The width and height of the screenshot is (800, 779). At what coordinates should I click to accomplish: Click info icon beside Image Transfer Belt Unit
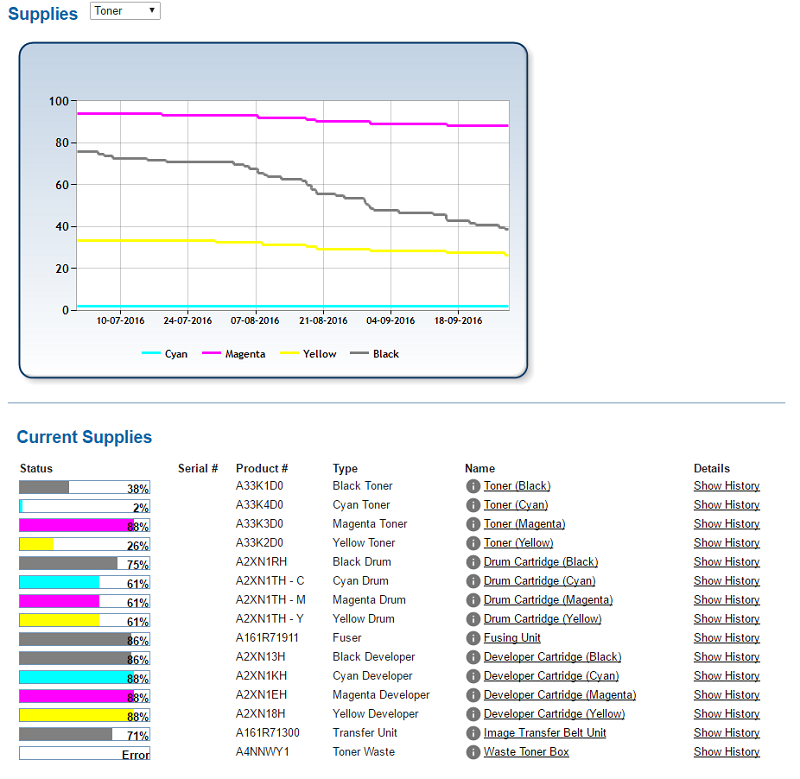[473, 734]
